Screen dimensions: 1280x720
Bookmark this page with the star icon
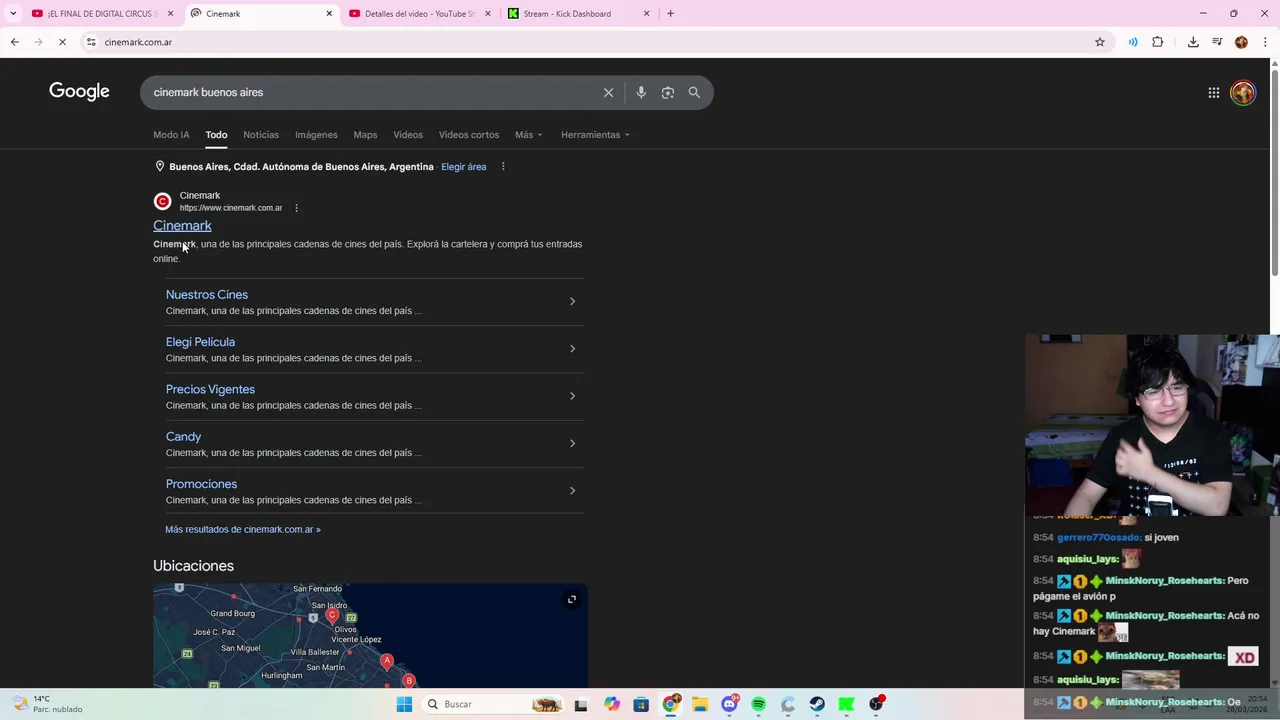coord(1100,42)
